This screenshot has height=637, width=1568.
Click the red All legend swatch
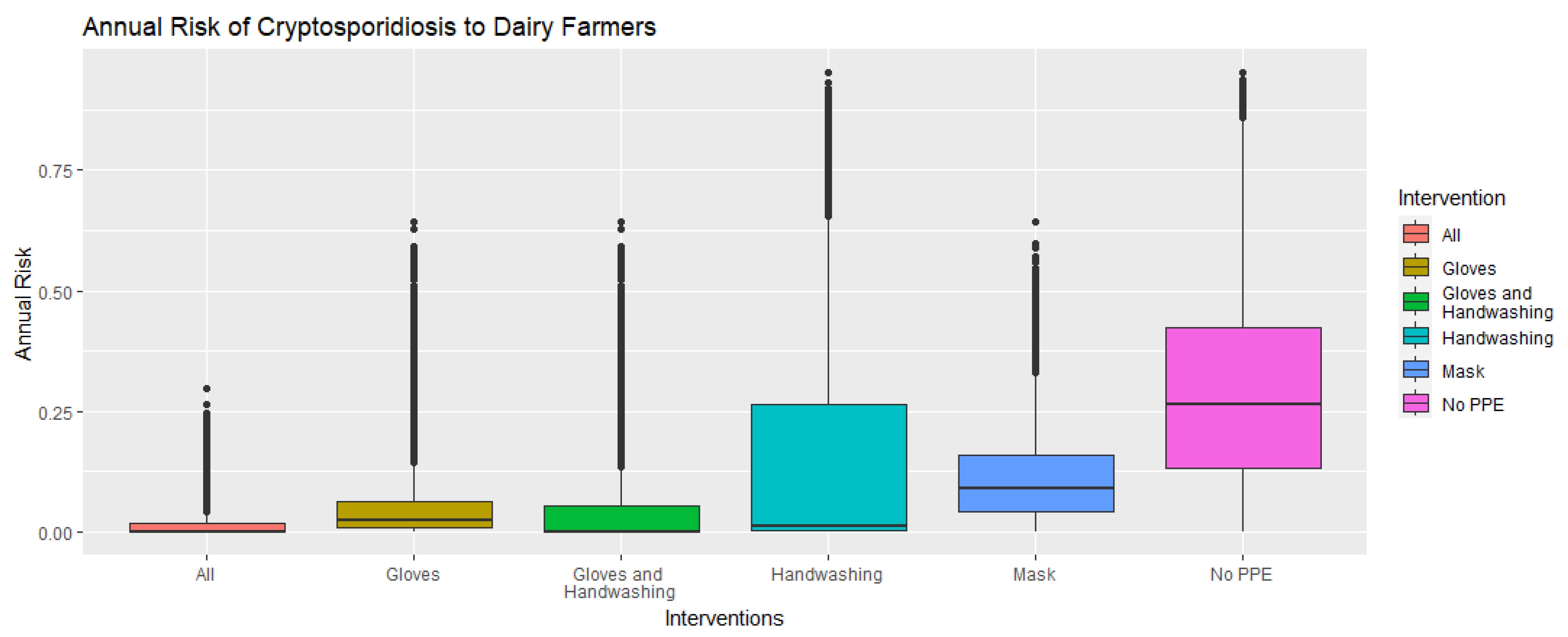tap(1415, 234)
